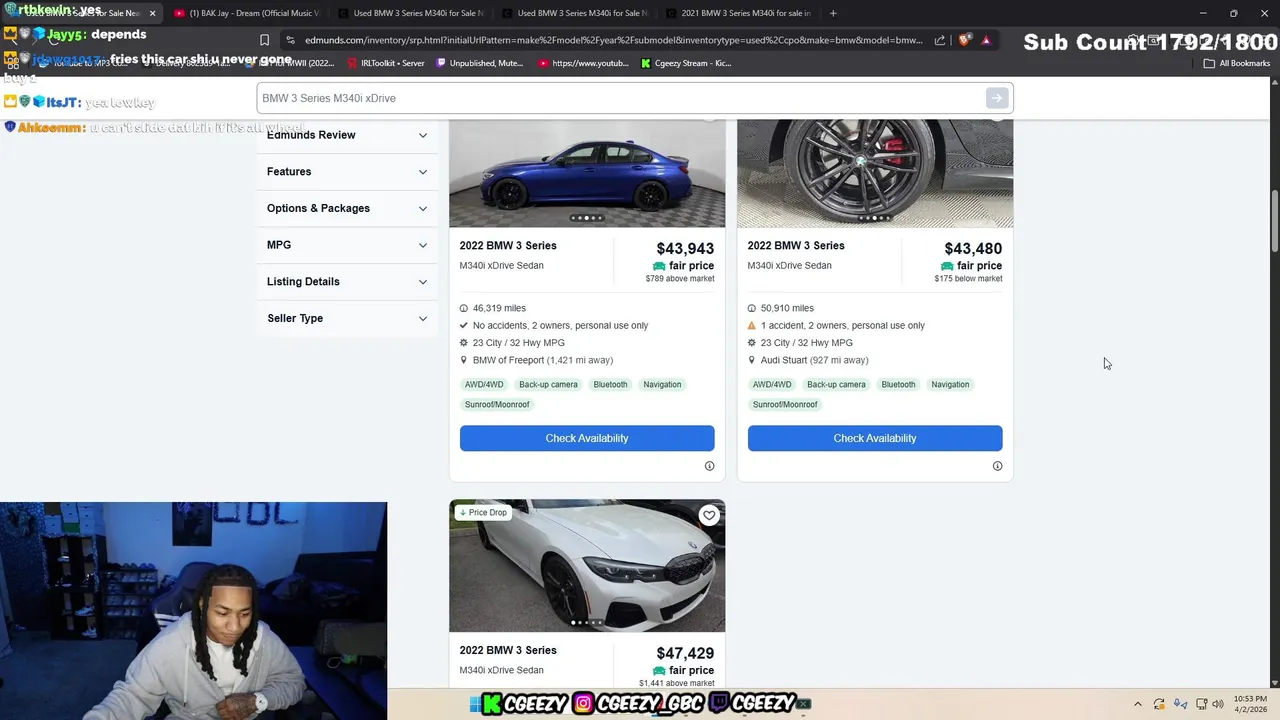Click "BMW of Freeport" dealer name

[508, 360]
